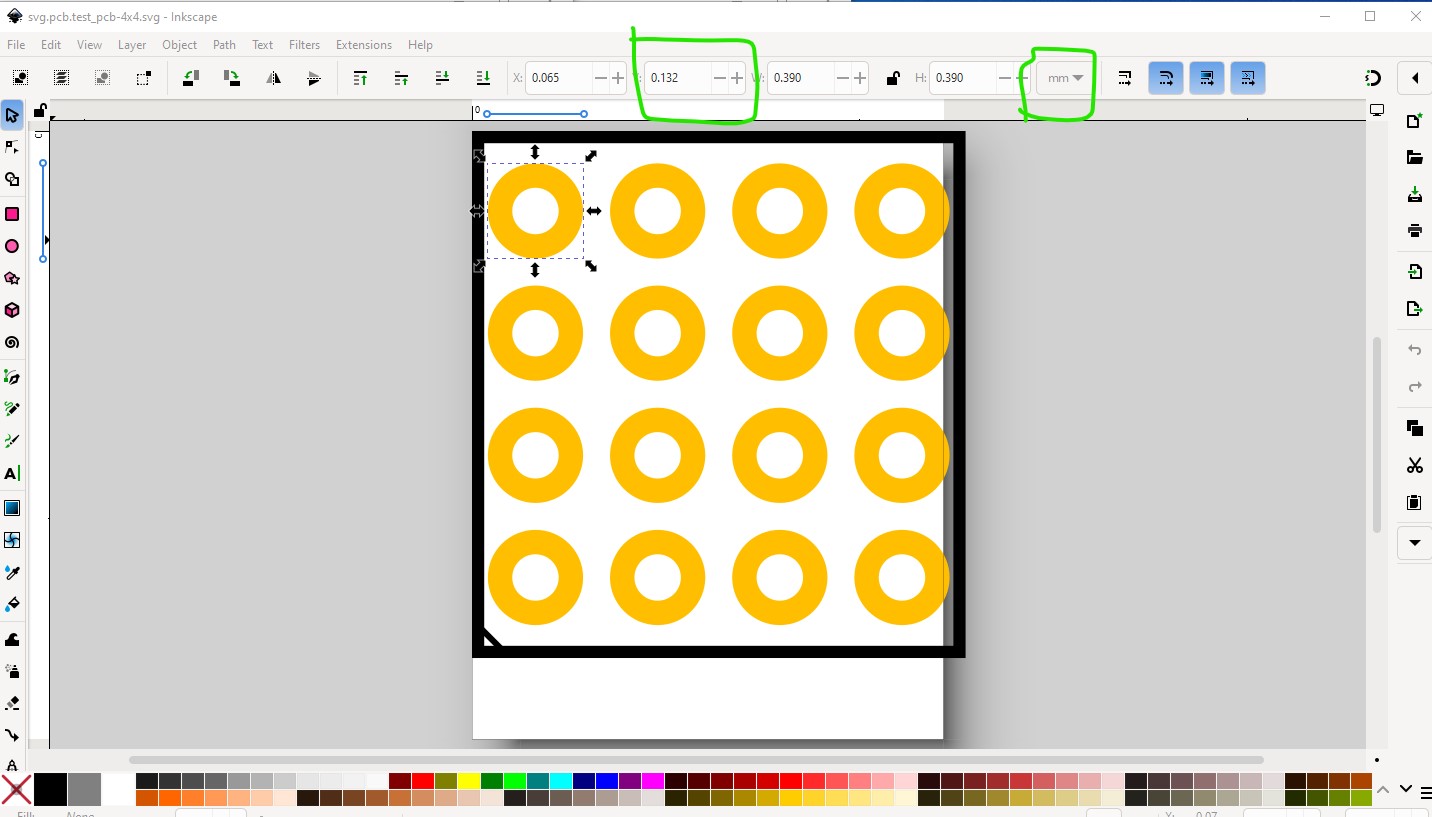The height and width of the screenshot is (817, 1432).
Task: Choose the Star and polygon tool
Action: pyautogui.click(x=12, y=278)
